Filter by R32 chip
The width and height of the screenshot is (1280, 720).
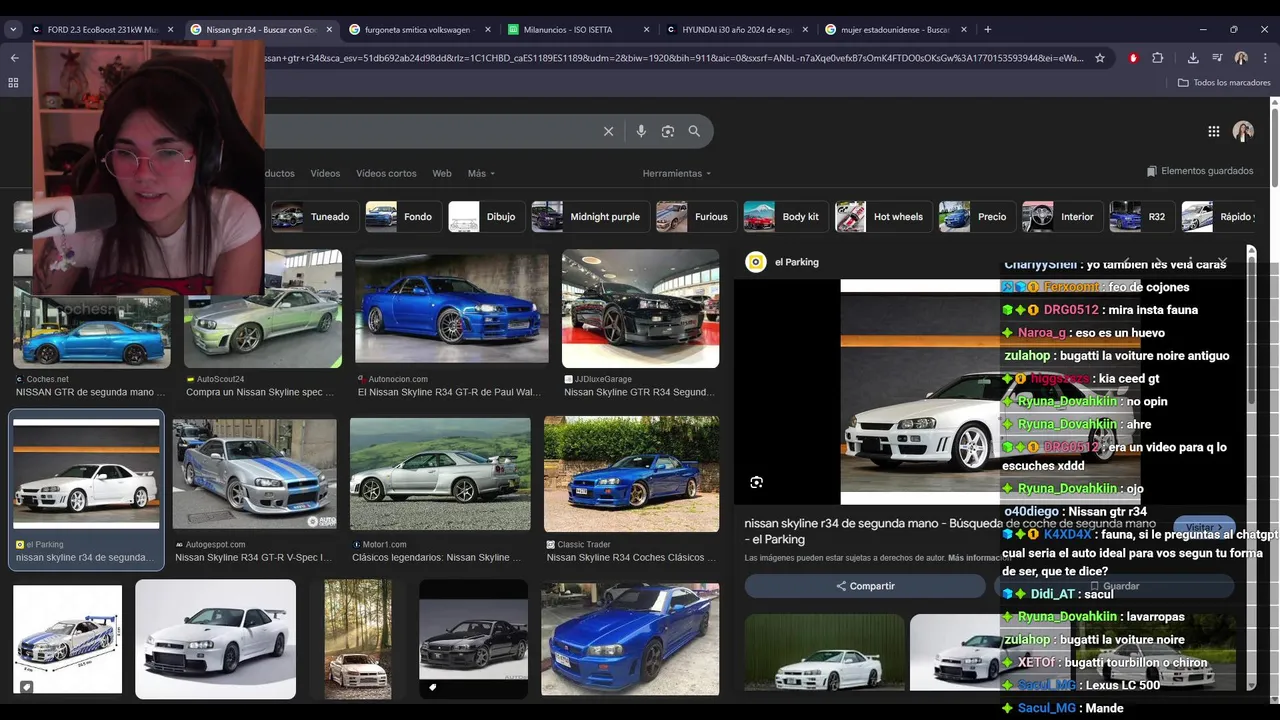(x=1142, y=216)
